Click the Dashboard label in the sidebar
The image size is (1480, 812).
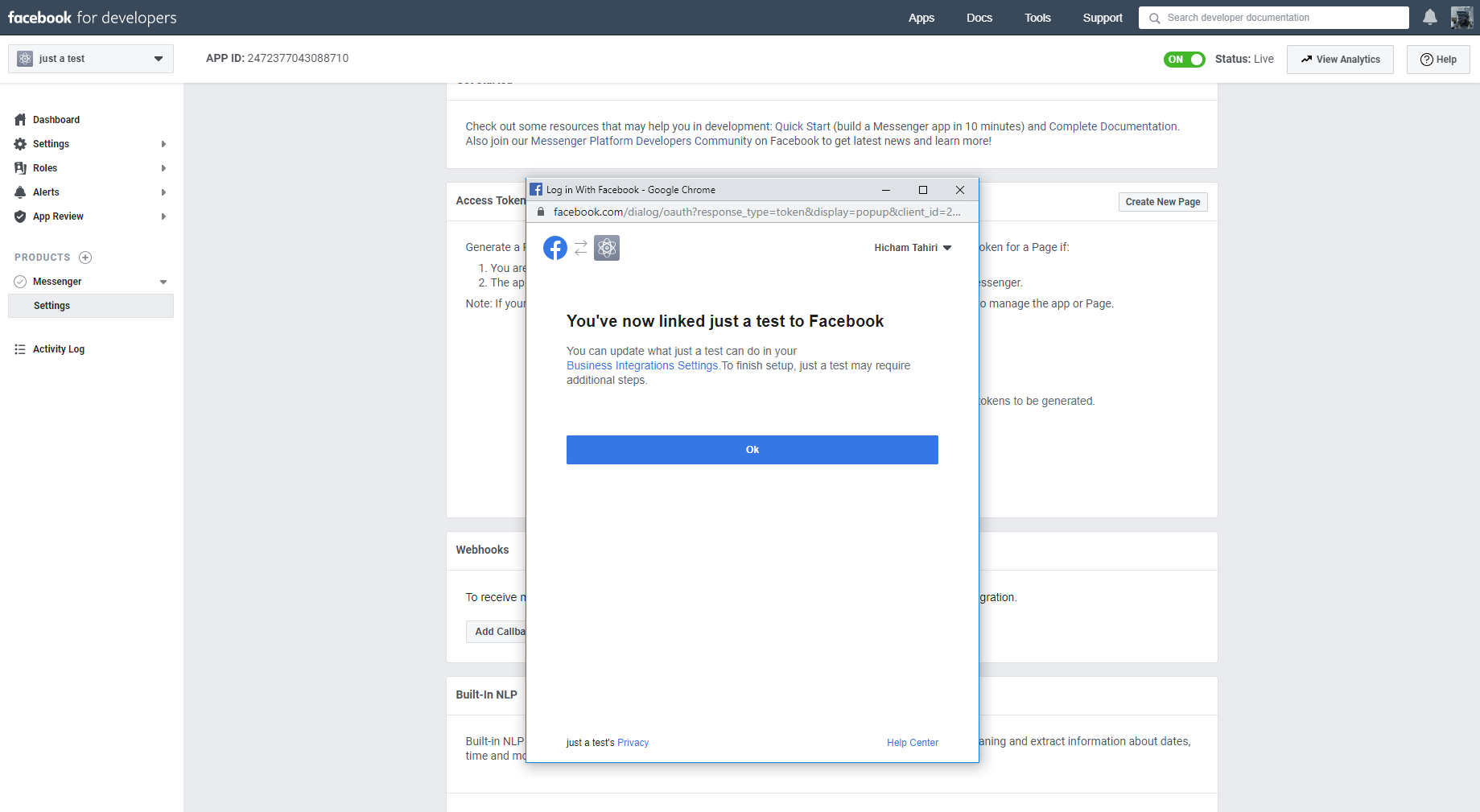(x=56, y=120)
